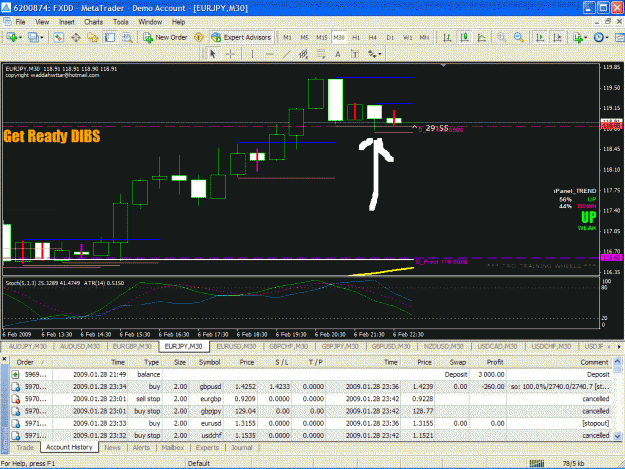Image resolution: width=625 pixels, height=469 pixels.
Task: Open the Journal terminal tab
Action: pos(242,447)
